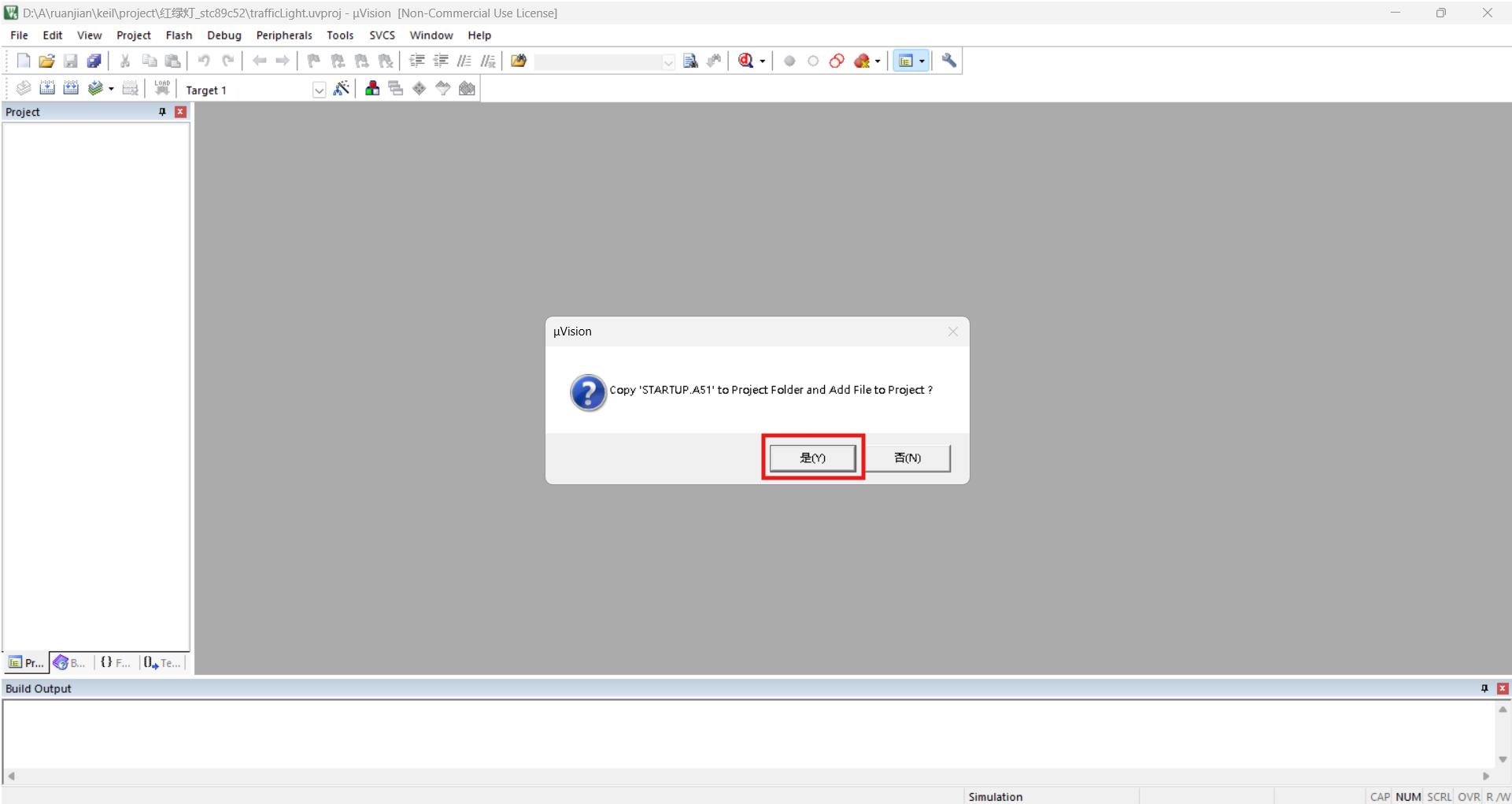Click the Enable/Disable Breakpoint circle icon
Screen dimensions: 1512x804
click(x=813, y=61)
